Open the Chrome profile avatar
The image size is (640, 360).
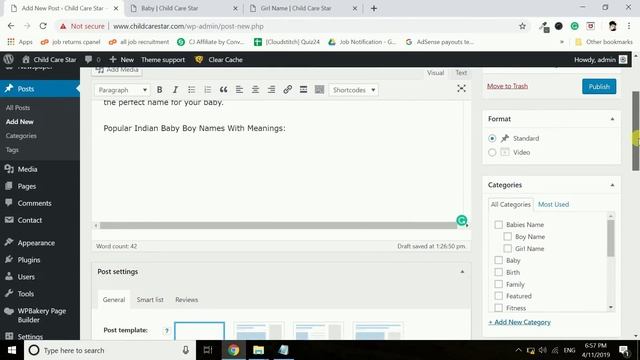coord(612,26)
